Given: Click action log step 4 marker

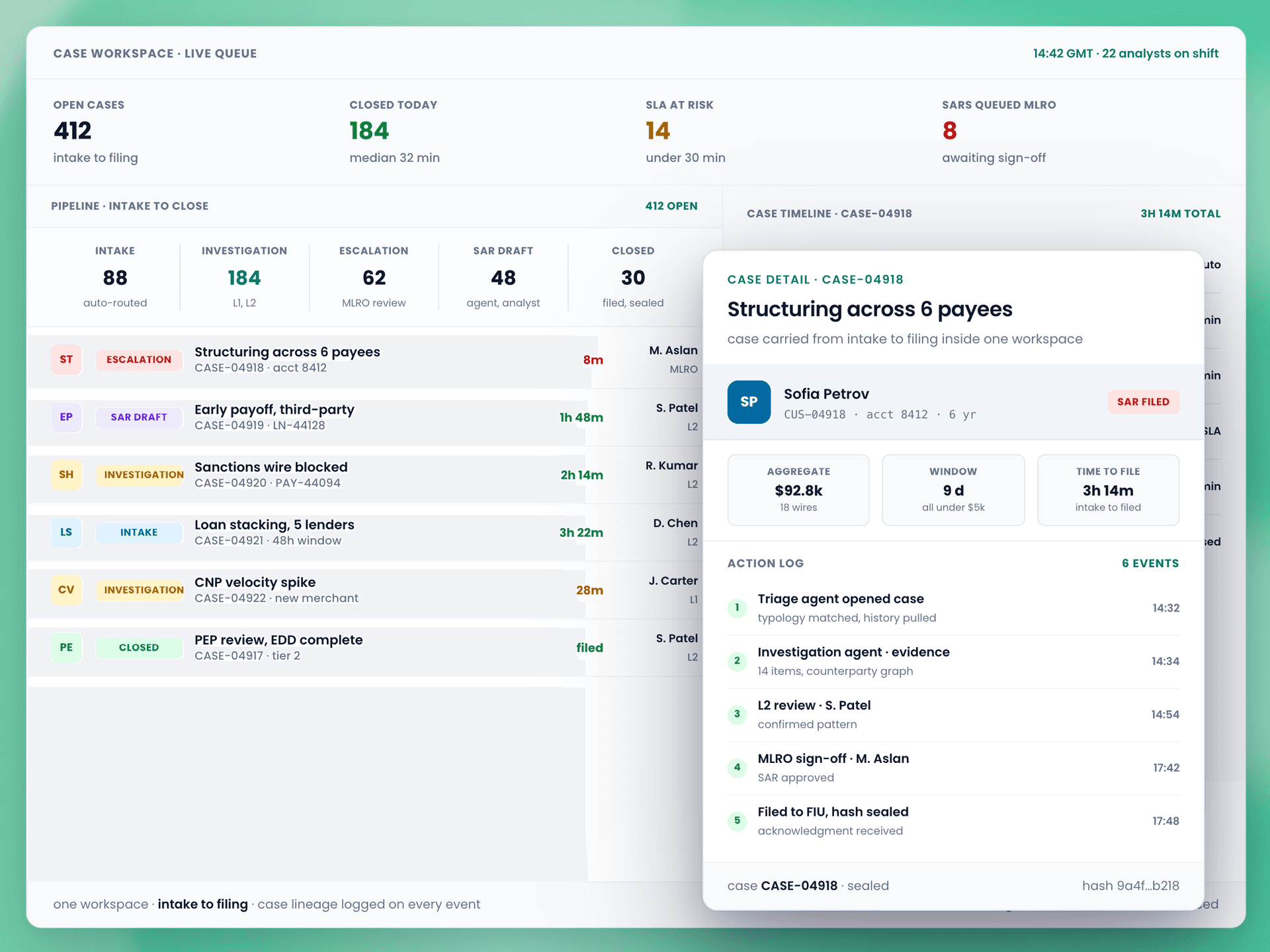Looking at the screenshot, I should tap(737, 768).
